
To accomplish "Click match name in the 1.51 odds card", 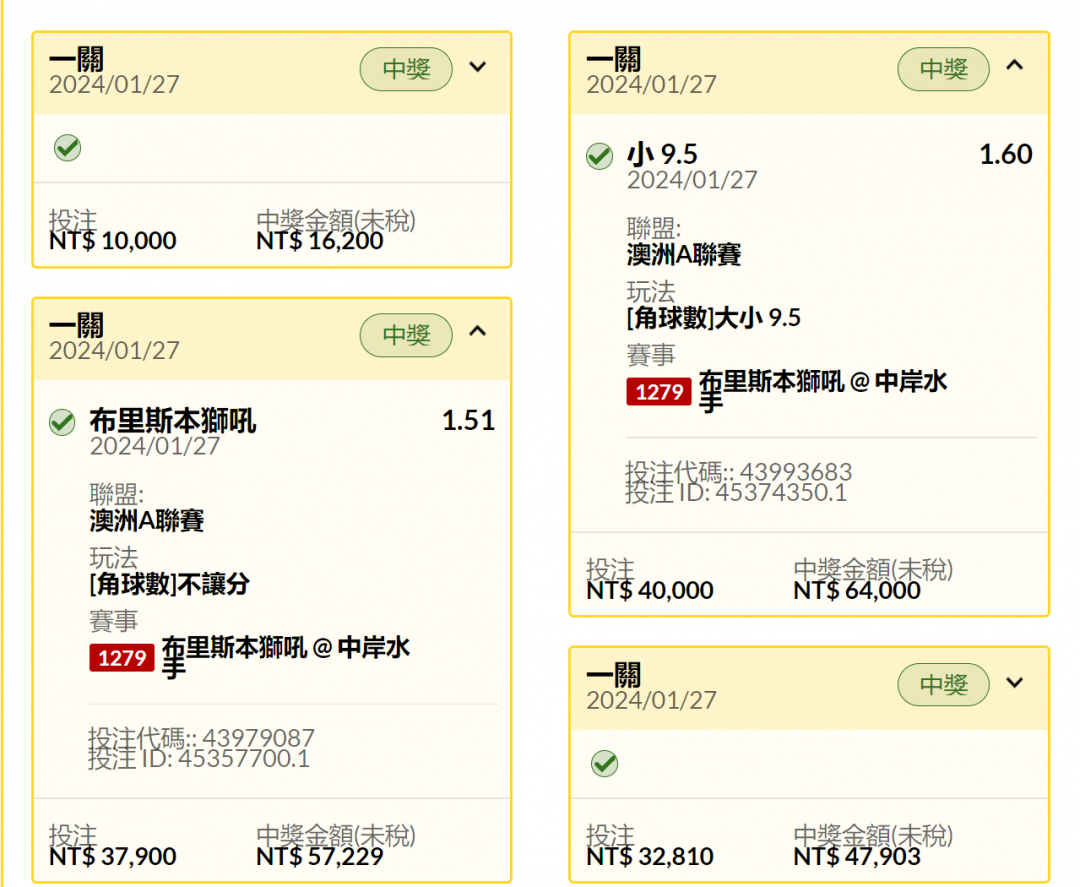I will pos(286,656).
